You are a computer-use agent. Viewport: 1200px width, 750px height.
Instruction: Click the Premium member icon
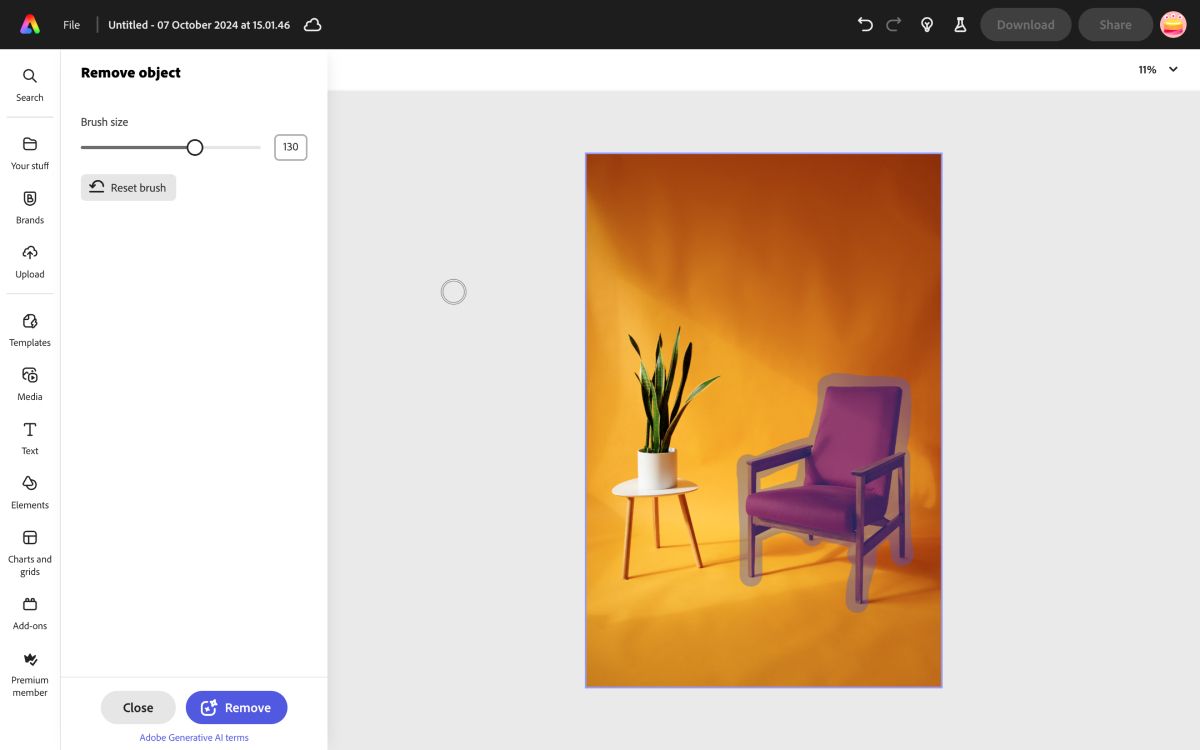29,662
